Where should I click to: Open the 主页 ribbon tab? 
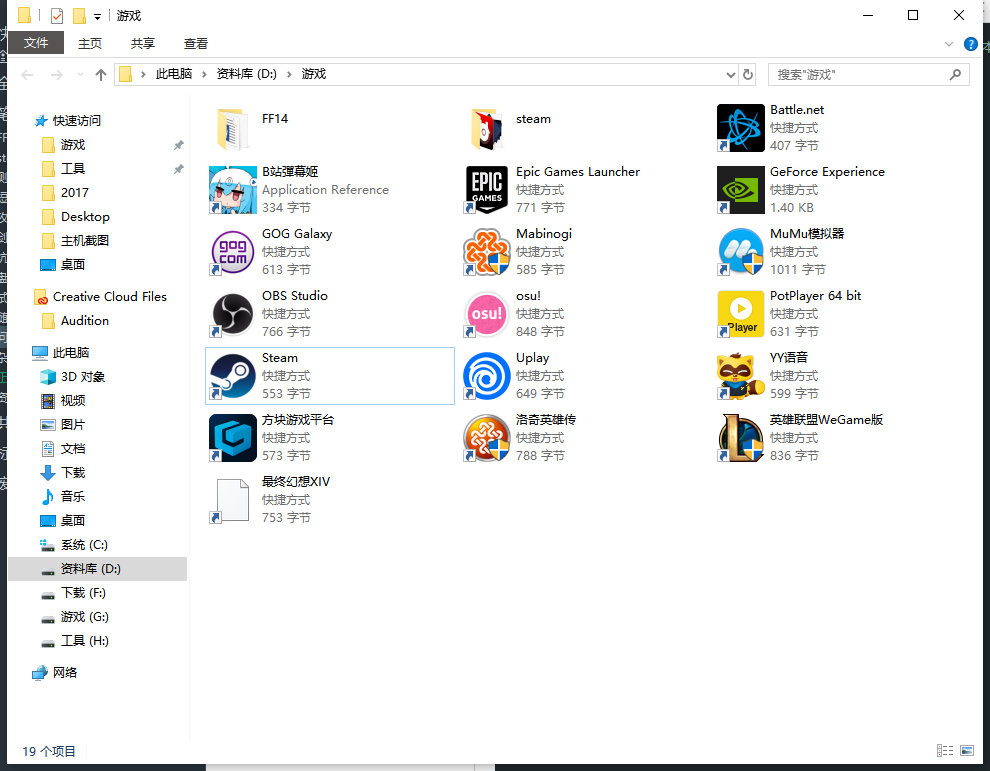click(x=90, y=44)
